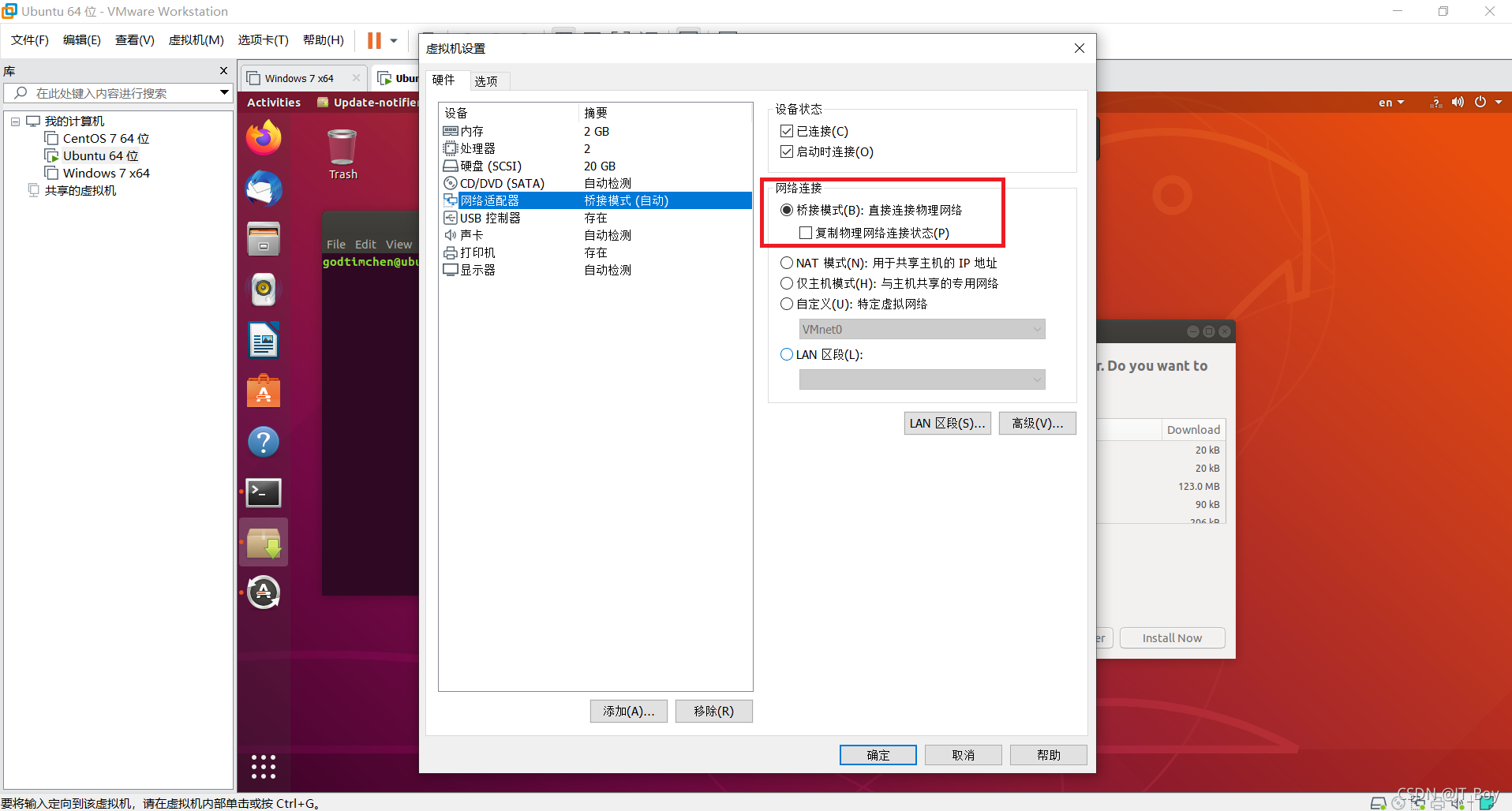Click the Ubuntu network status icon
The width and height of the screenshot is (1512, 811).
coord(1436,103)
